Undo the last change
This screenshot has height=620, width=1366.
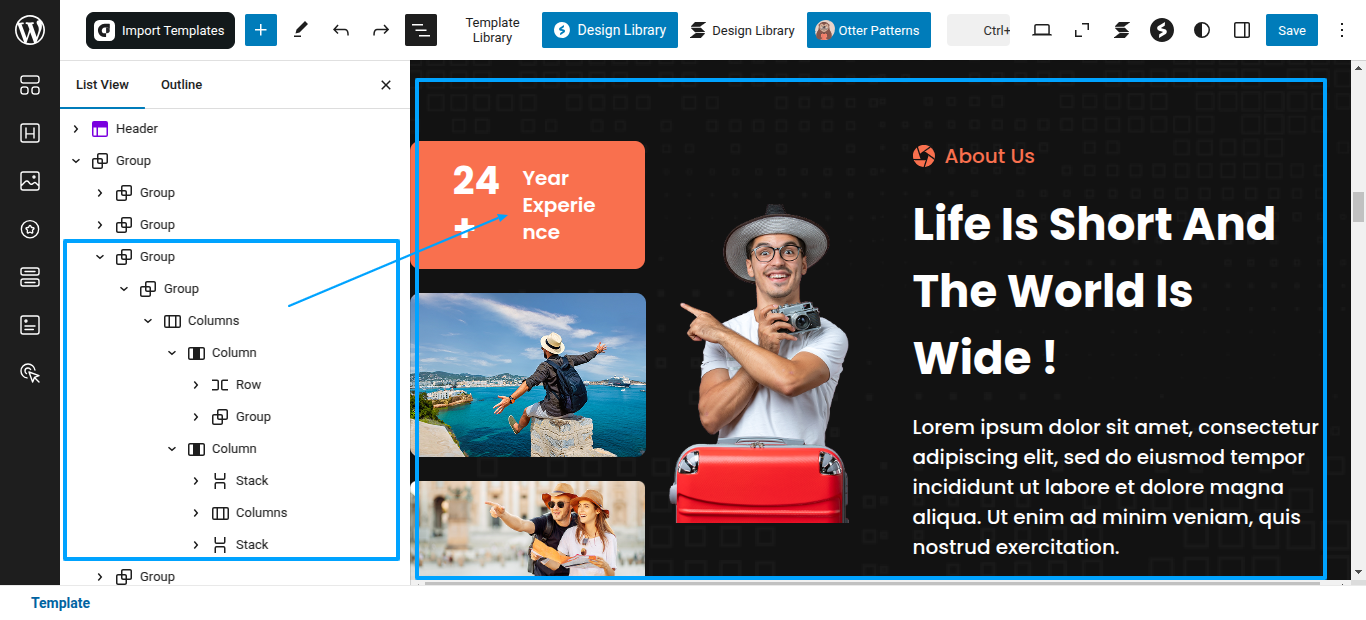click(x=341, y=30)
